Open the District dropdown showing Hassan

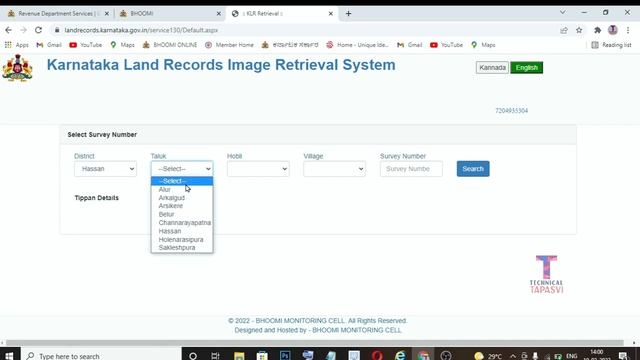[105, 169]
